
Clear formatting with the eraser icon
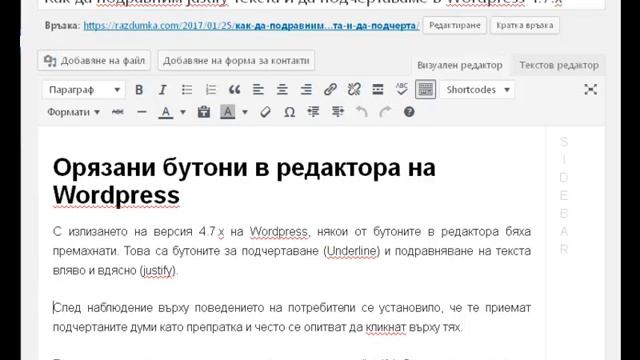265,112
